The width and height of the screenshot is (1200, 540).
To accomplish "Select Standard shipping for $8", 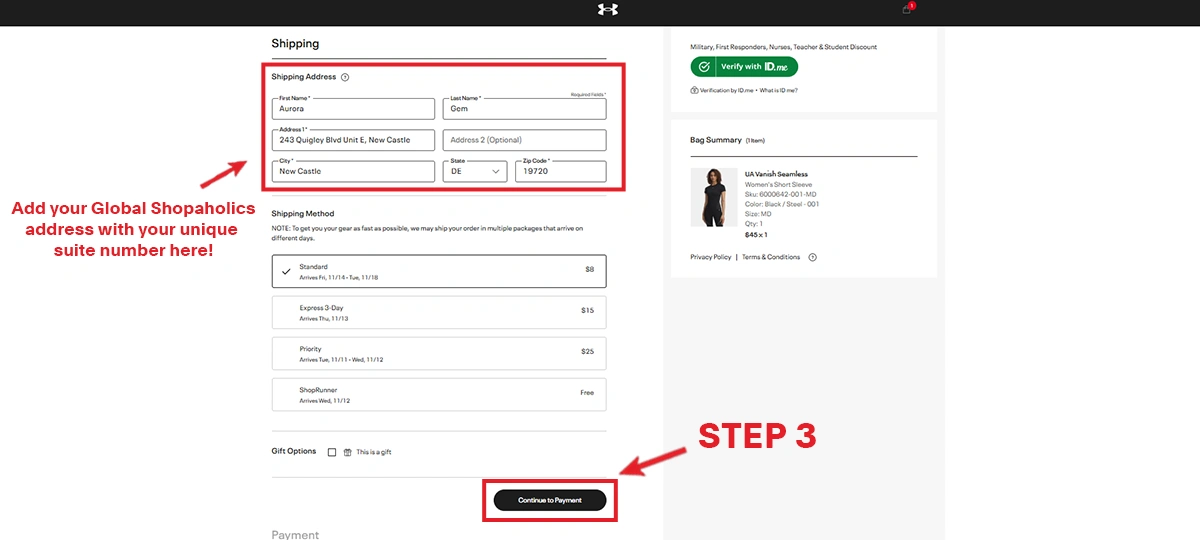I will 438,271.
